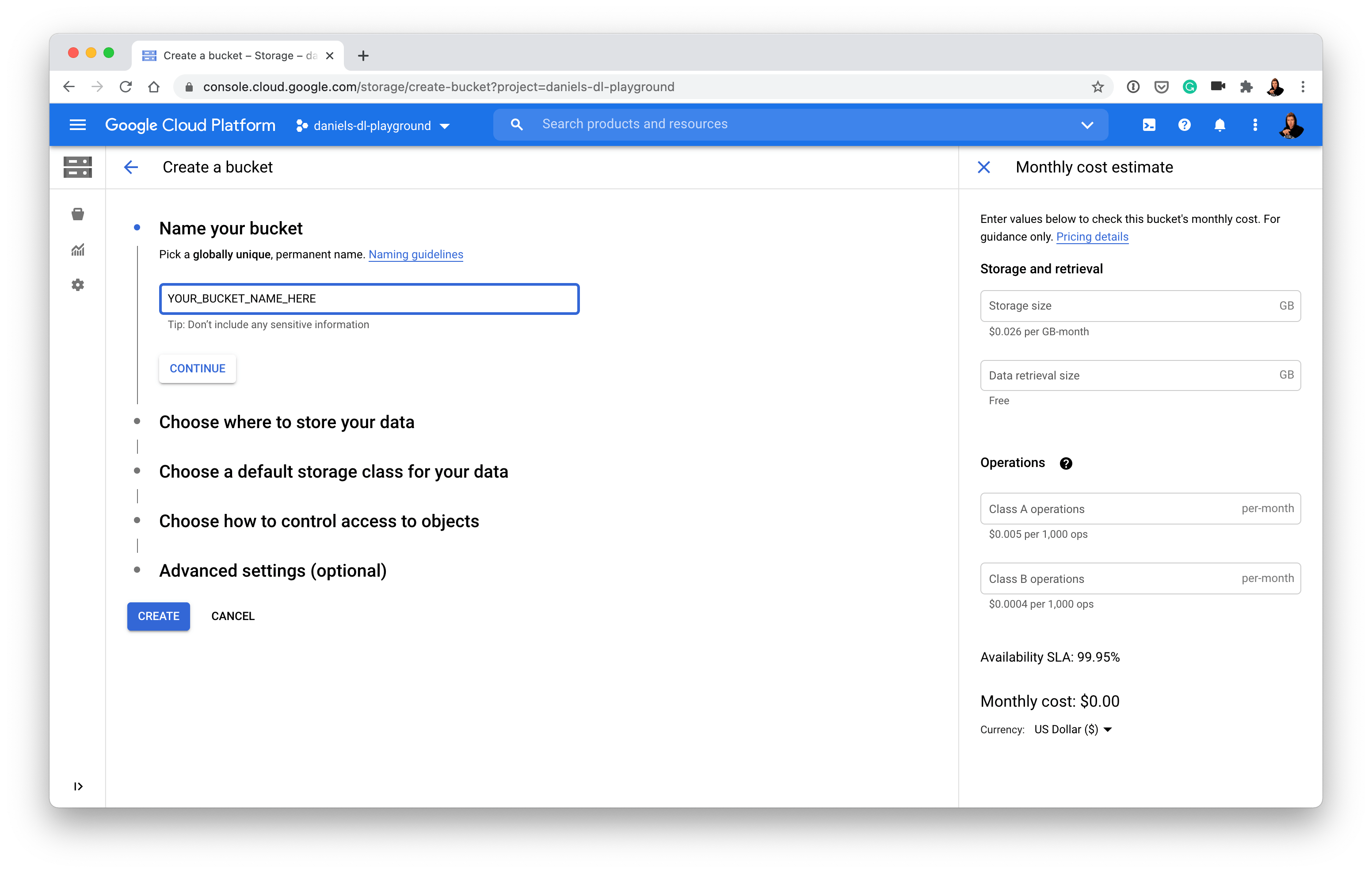Click the CREATE button
Screen dimensions: 1372x873
point(158,616)
